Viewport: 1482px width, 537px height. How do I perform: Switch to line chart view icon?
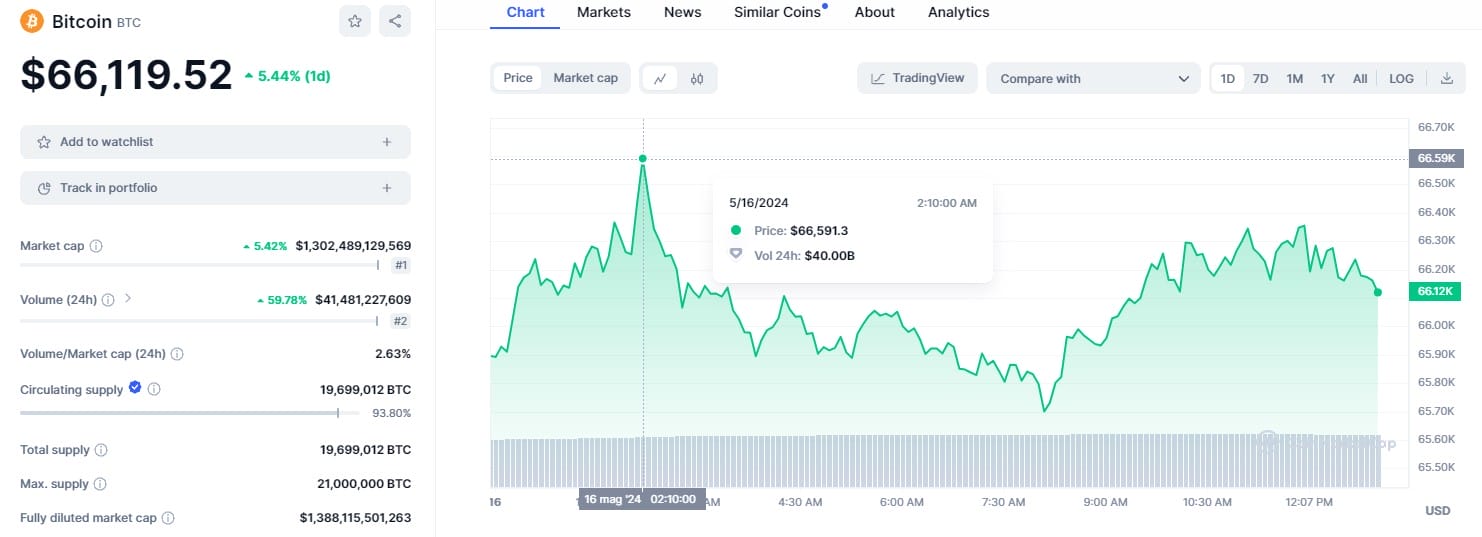pos(660,78)
